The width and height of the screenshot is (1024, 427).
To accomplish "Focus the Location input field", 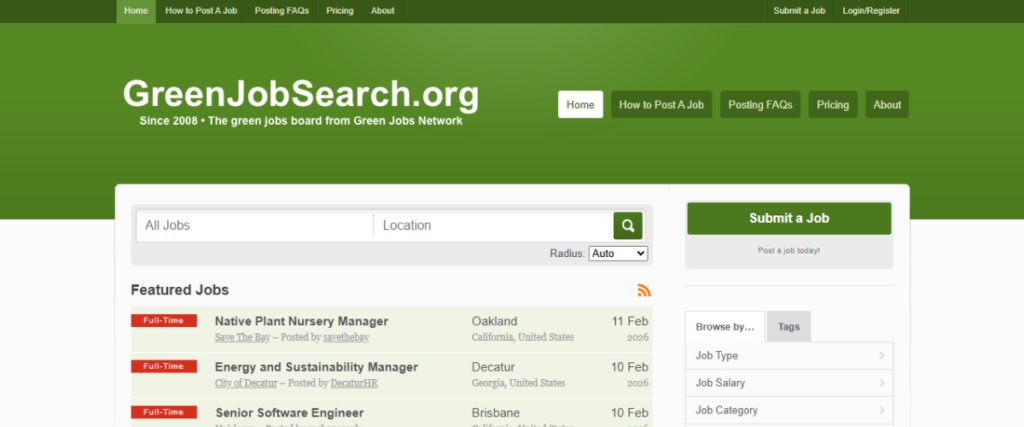I will coord(492,226).
